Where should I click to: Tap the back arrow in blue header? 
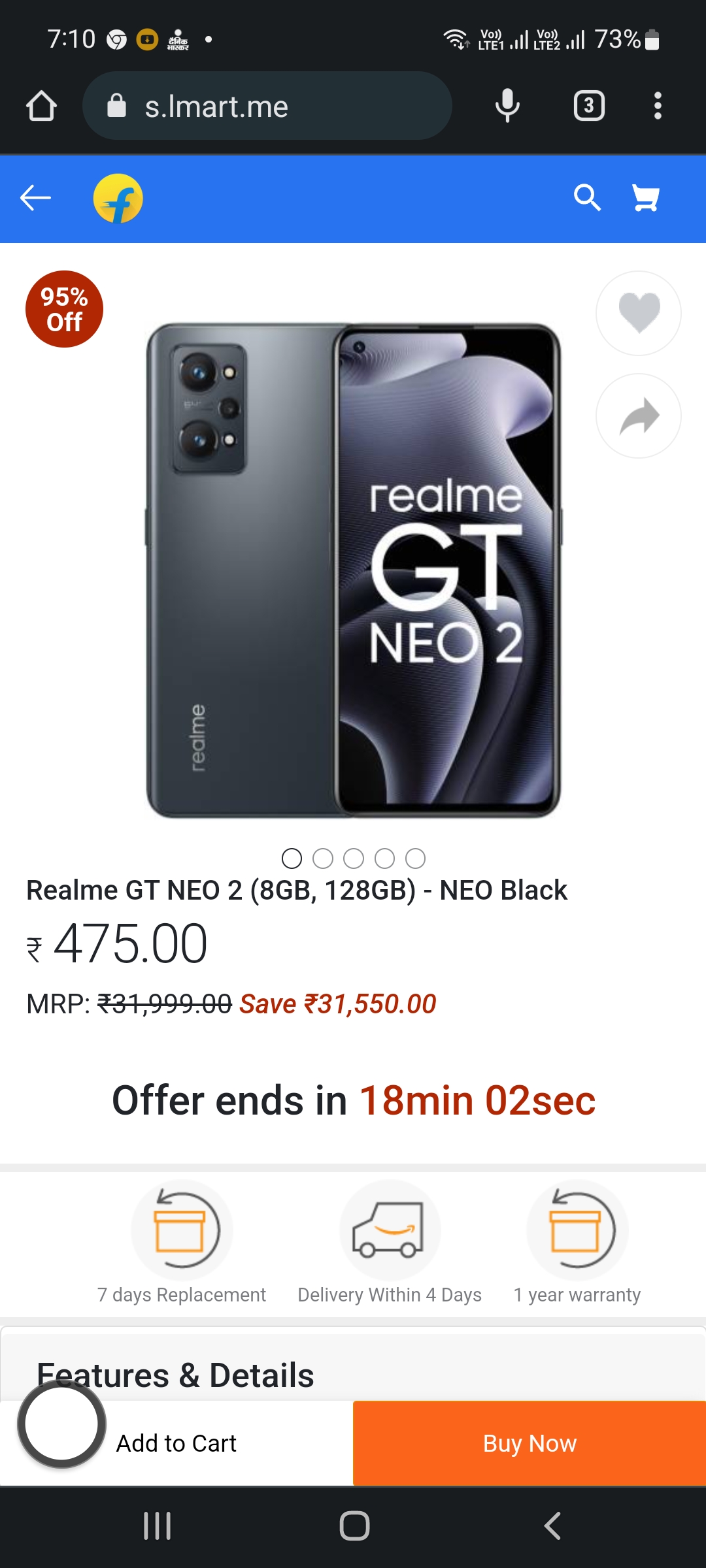(36, 198)
